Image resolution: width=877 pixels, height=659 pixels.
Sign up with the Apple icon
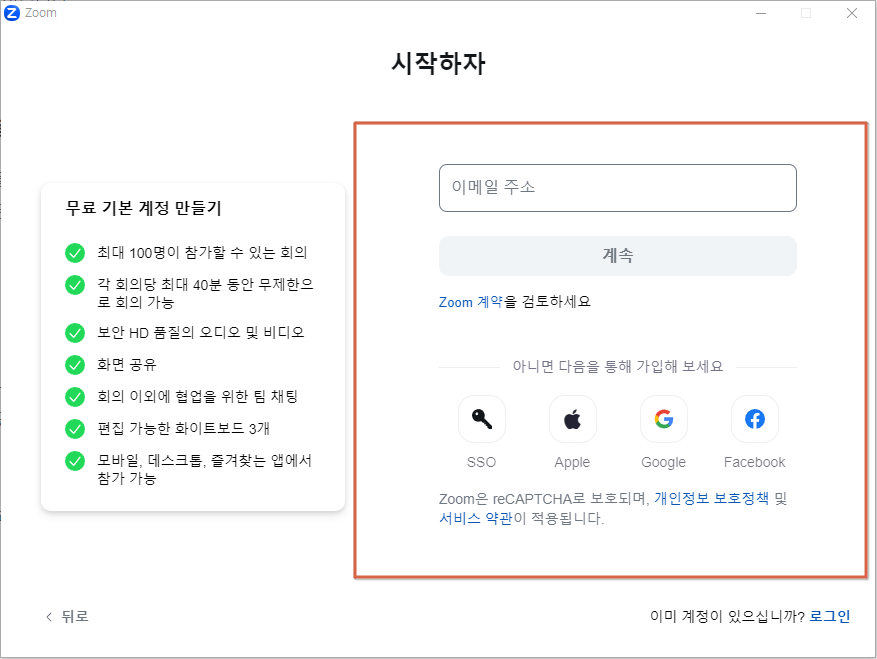(x=573, y=419)
